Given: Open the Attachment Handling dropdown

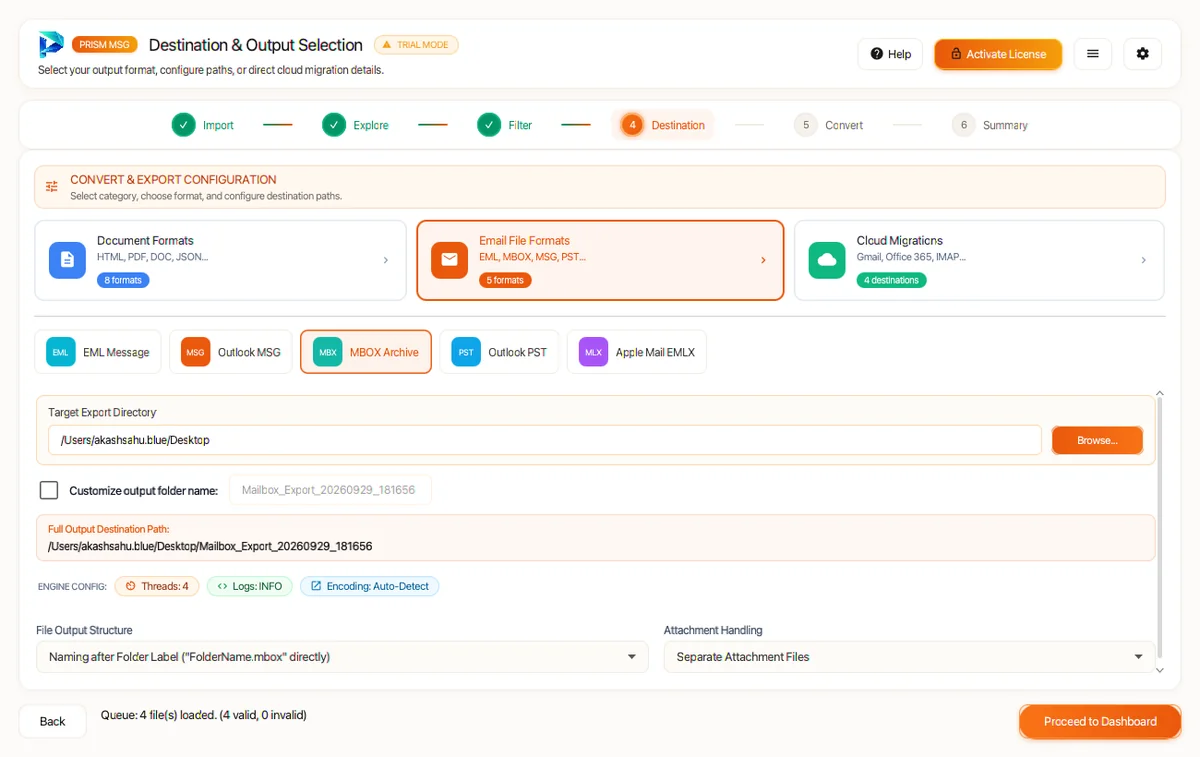Looking at the screenshot, I should (909, 657).
